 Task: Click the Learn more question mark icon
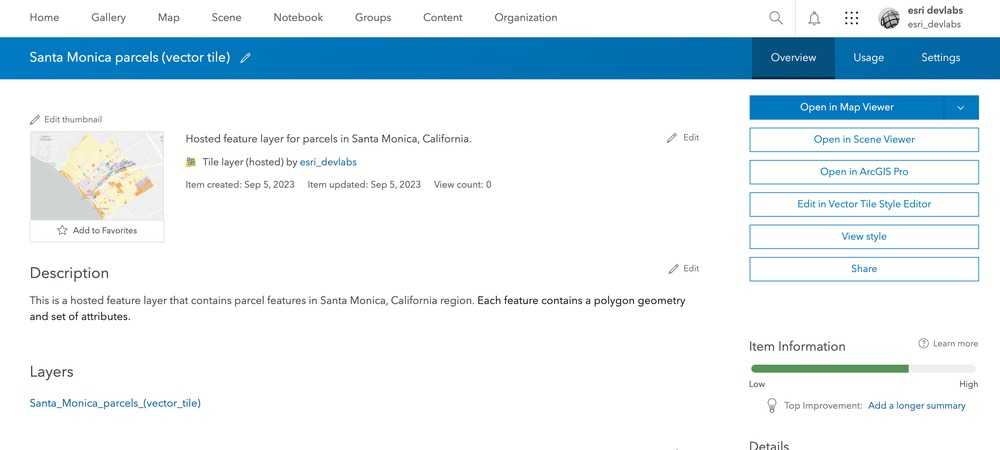pos(923,344)
